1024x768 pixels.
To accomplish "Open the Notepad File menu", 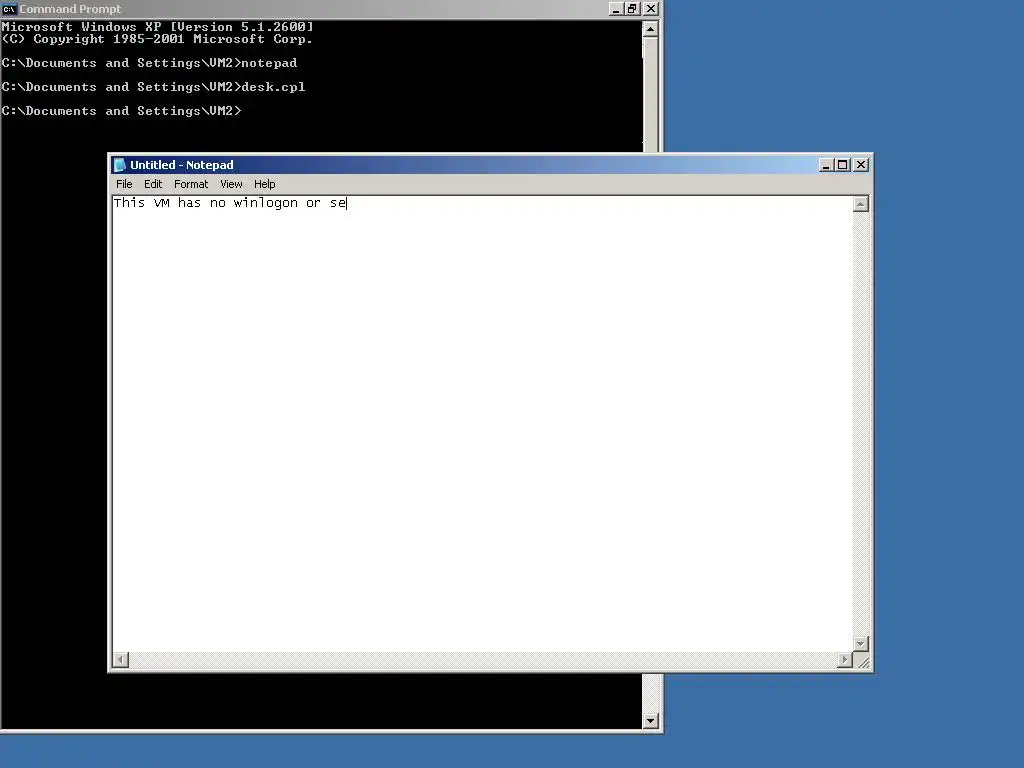I will point(124,184).
